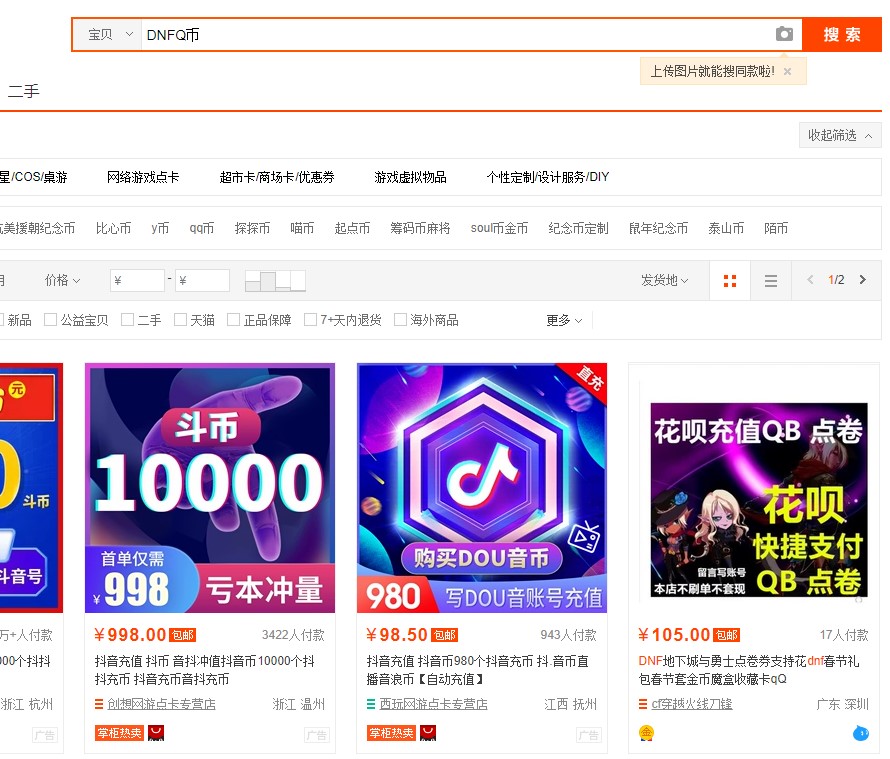Open listing title 抖音币980个抖音充币

tap(478, 670)
